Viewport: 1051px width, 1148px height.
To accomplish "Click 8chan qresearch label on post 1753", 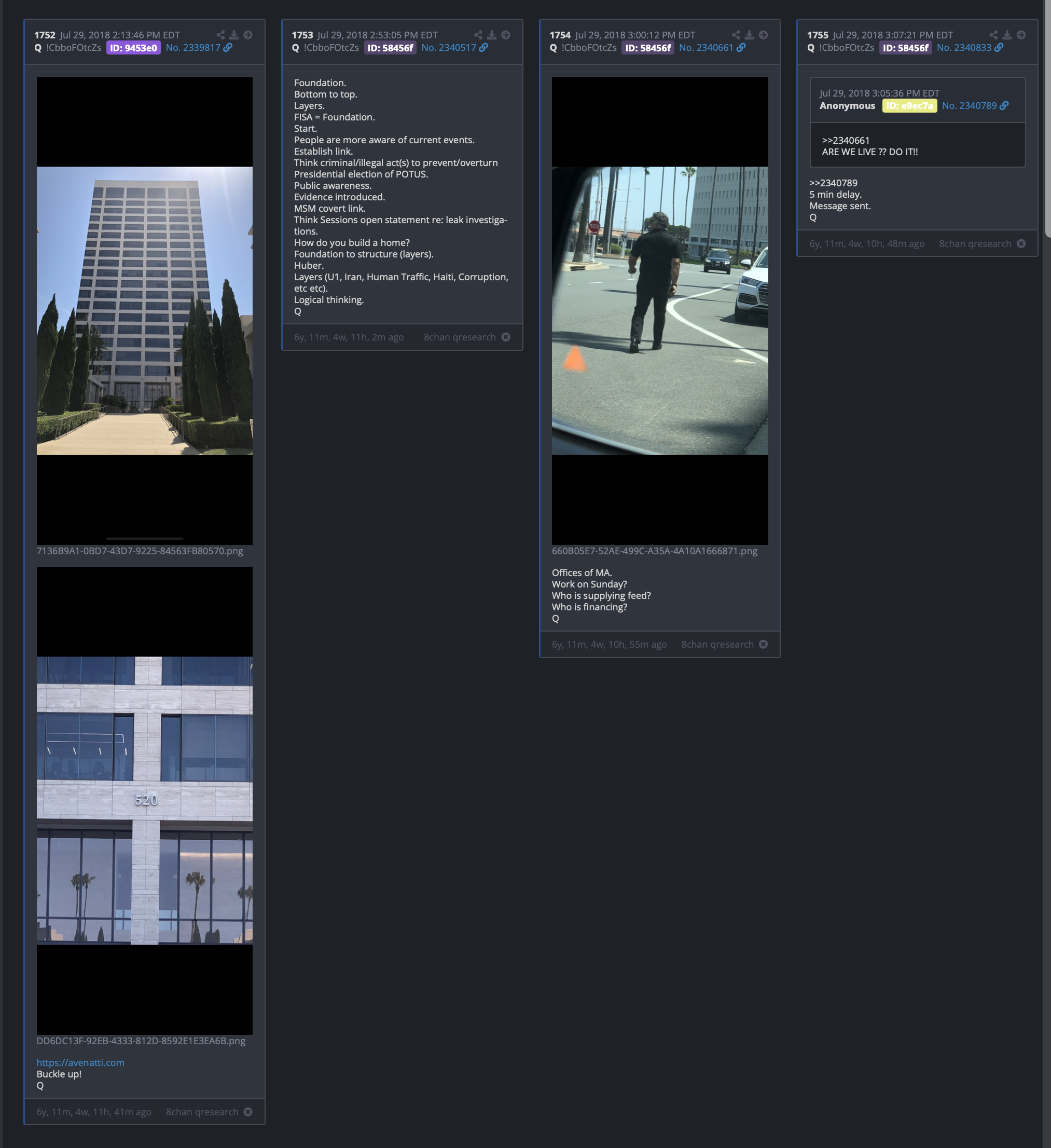I will (460, 338).
